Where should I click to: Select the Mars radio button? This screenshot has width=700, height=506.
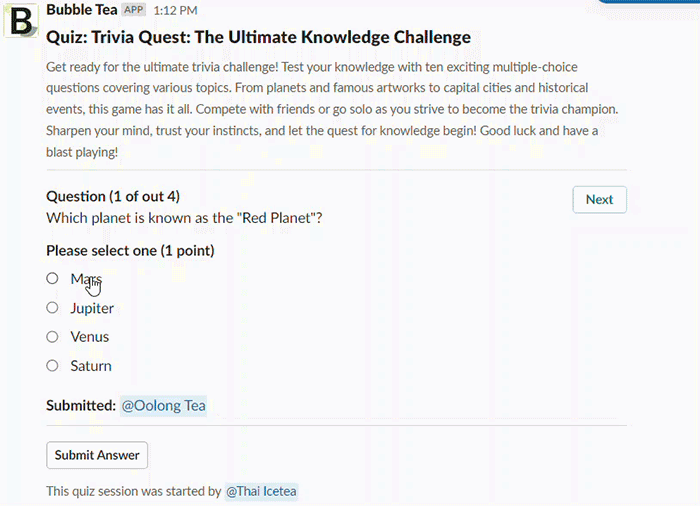tap(52, 278)
